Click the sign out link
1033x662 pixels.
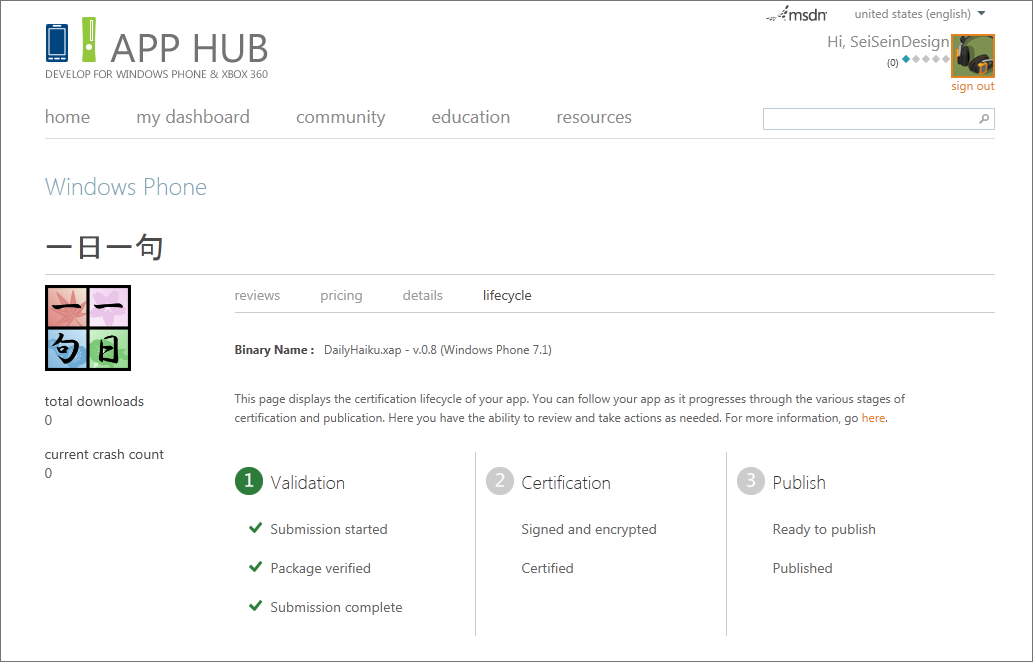[972, 86]
